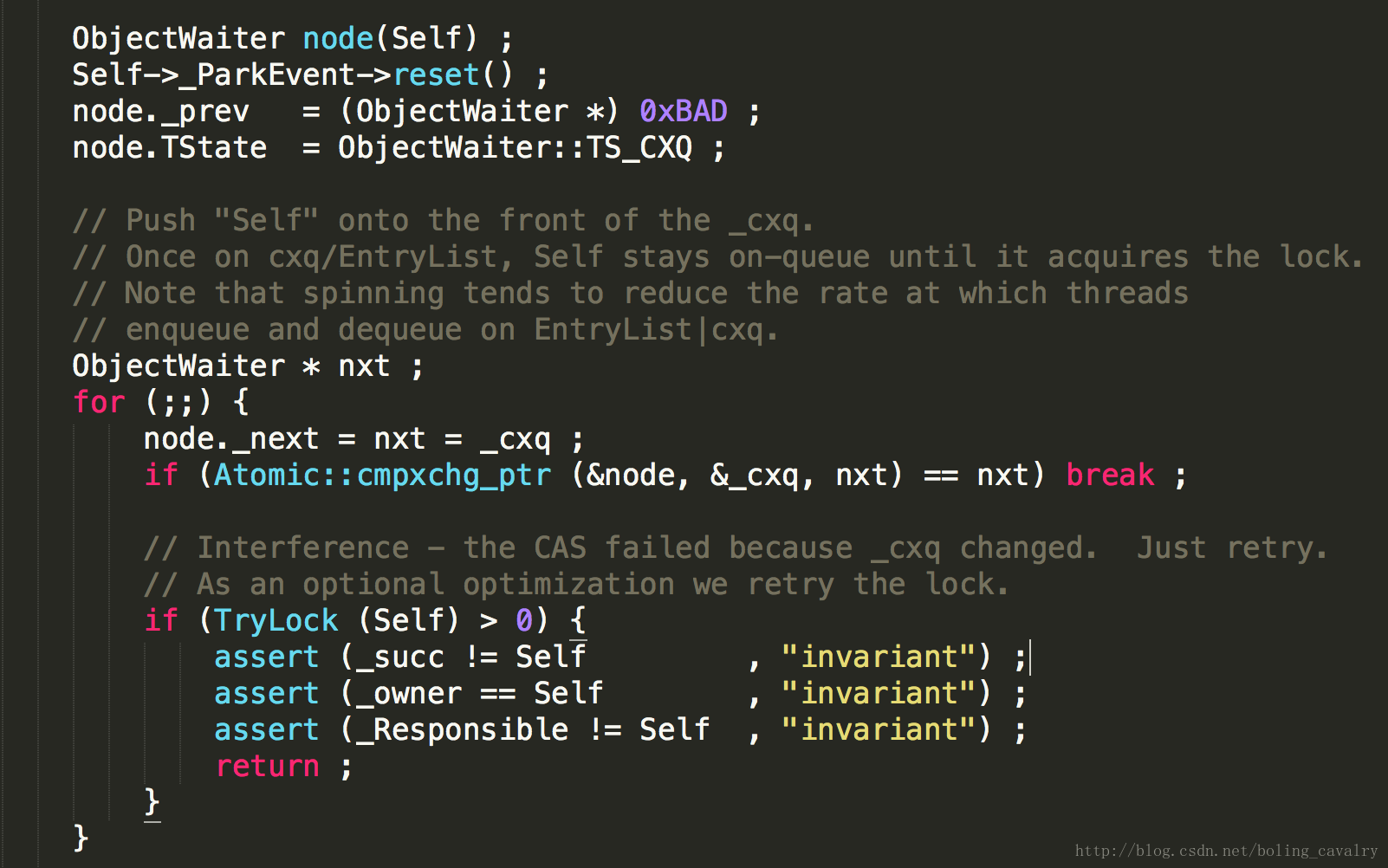The height and width of the screenshot is (868, 1388).
Task: Click the 'Once on cxq/EntryList' comment line
Action: pyautogui.click(x=718, y=256)
